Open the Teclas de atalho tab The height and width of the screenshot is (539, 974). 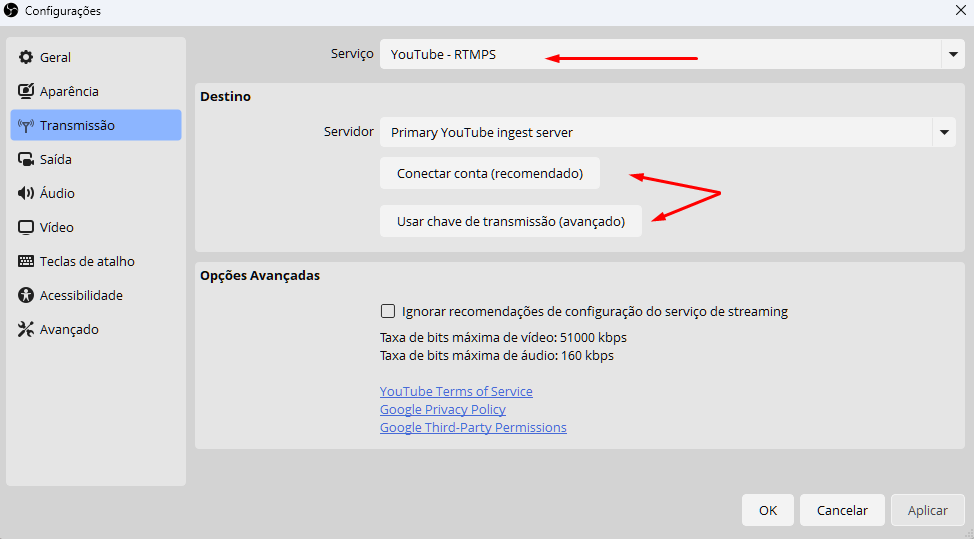pyautogui.click(x=96, y=261)
